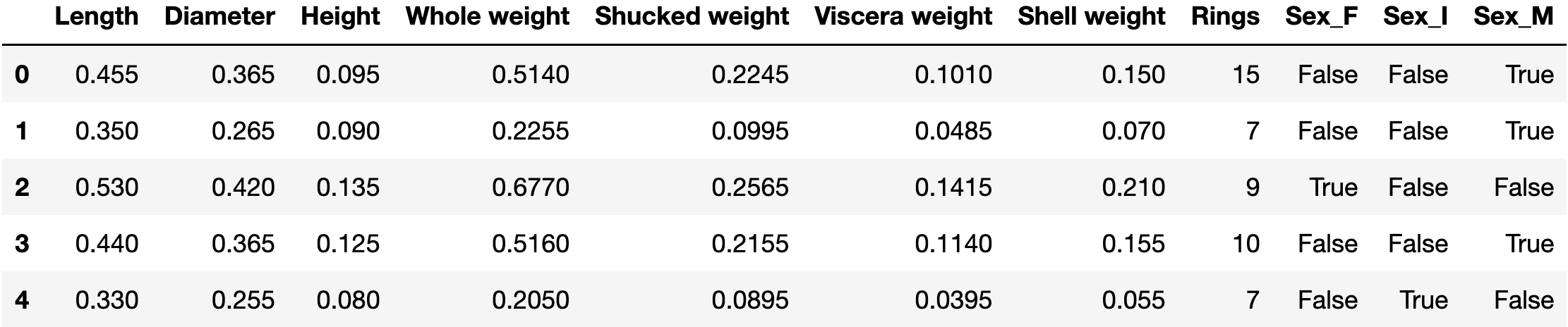Select Shucked weight cell 0.0995
The height and width of the screenshot is (327, 1568).
point(749,131)
